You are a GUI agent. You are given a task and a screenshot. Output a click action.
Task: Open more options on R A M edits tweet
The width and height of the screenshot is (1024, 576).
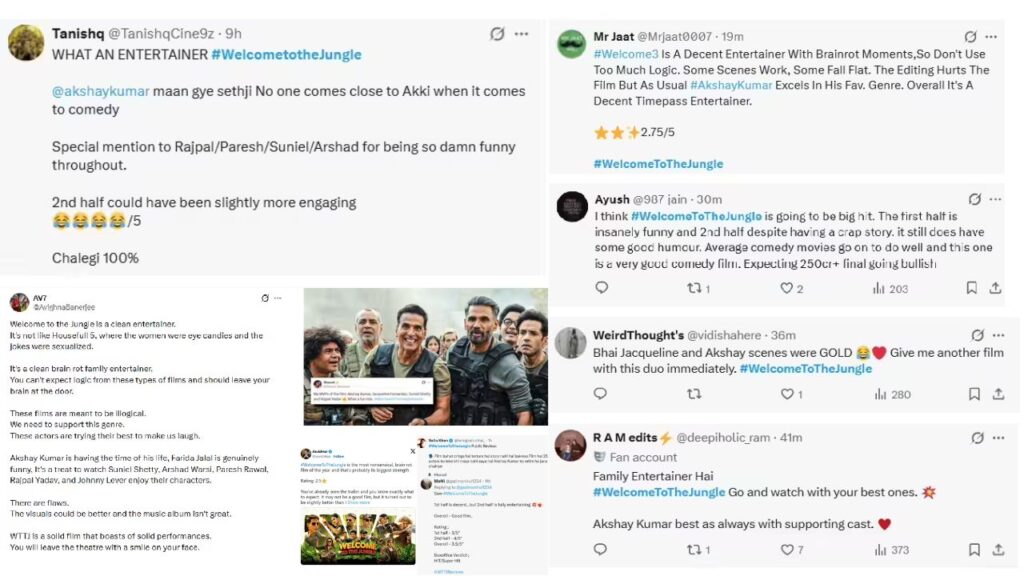pos(999,438)
